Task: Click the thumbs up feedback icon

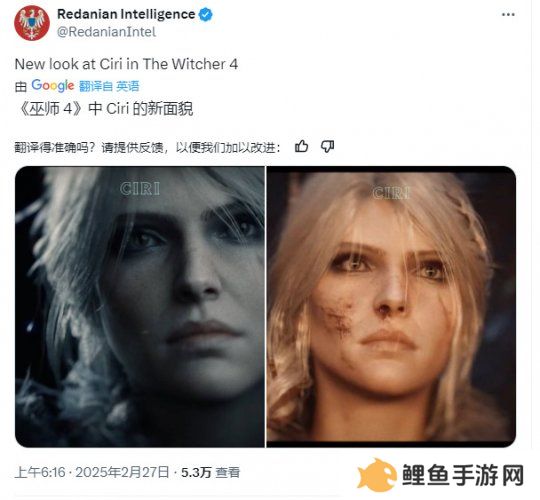Action: [302, 147]
